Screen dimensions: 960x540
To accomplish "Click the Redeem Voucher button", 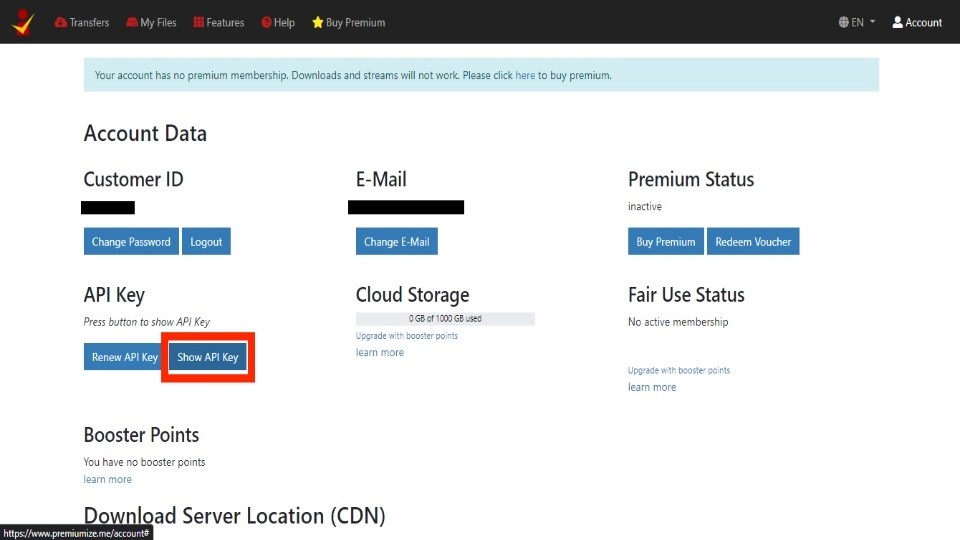I will pos(753,241).
